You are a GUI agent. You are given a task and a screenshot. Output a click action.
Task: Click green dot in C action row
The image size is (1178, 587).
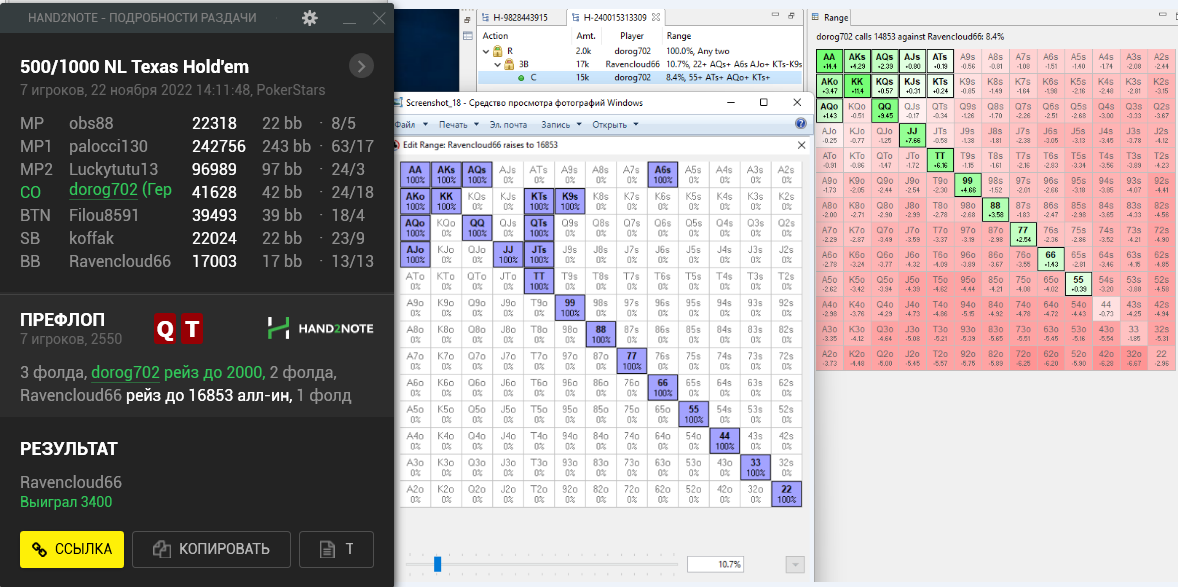[x=521, y=77]
